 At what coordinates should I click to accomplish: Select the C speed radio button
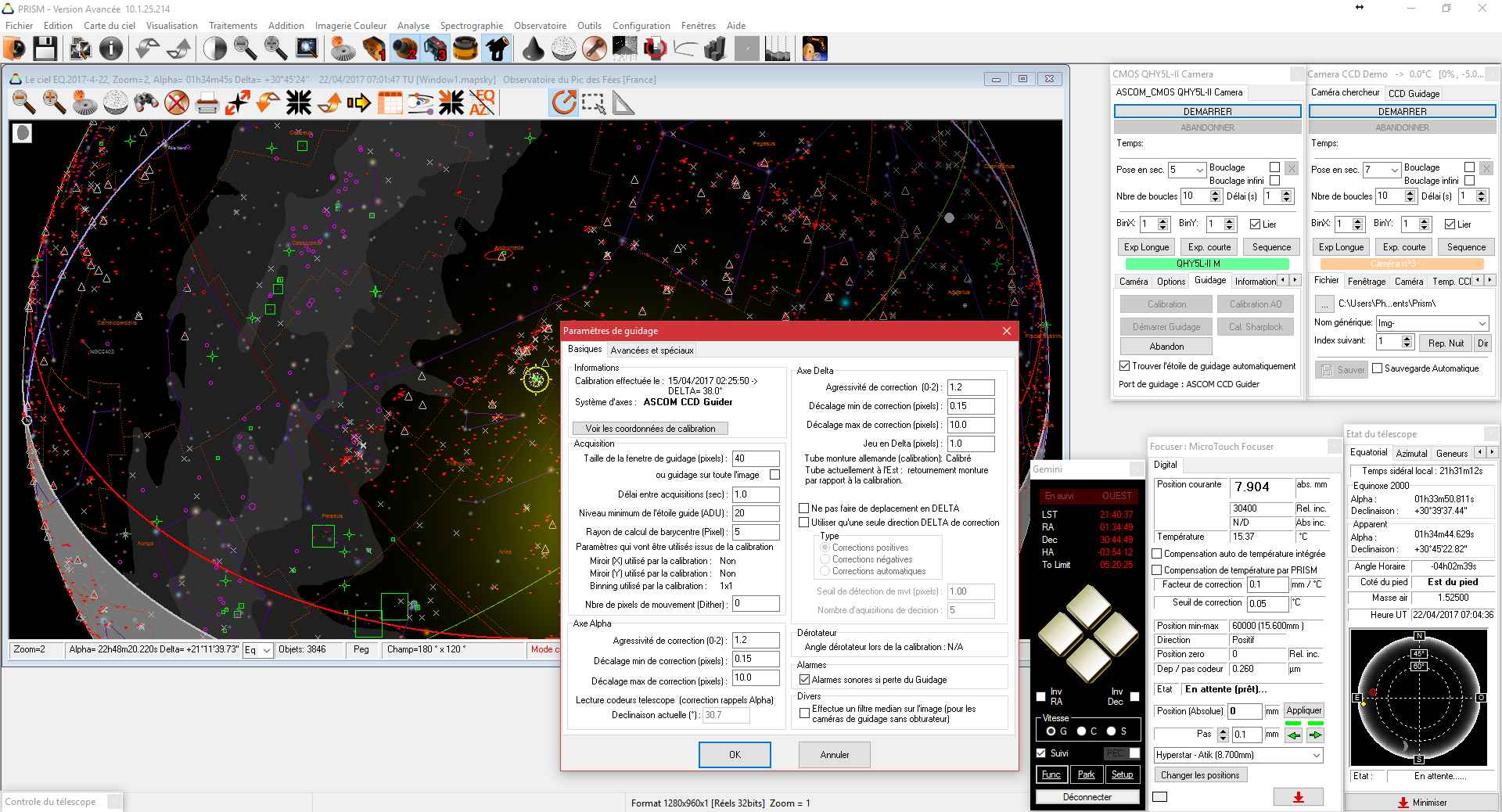pyautogui.click(x=1081, y=731)
